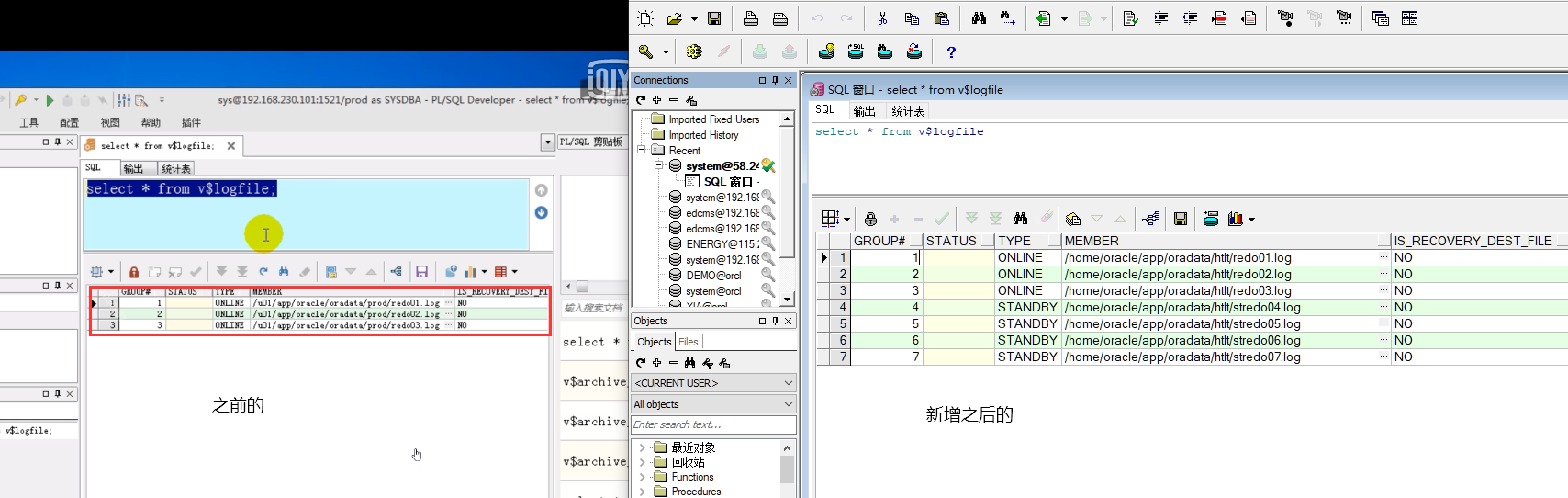
Task: Click Refresh icon in Connections panel
Action: coord(641,100)
